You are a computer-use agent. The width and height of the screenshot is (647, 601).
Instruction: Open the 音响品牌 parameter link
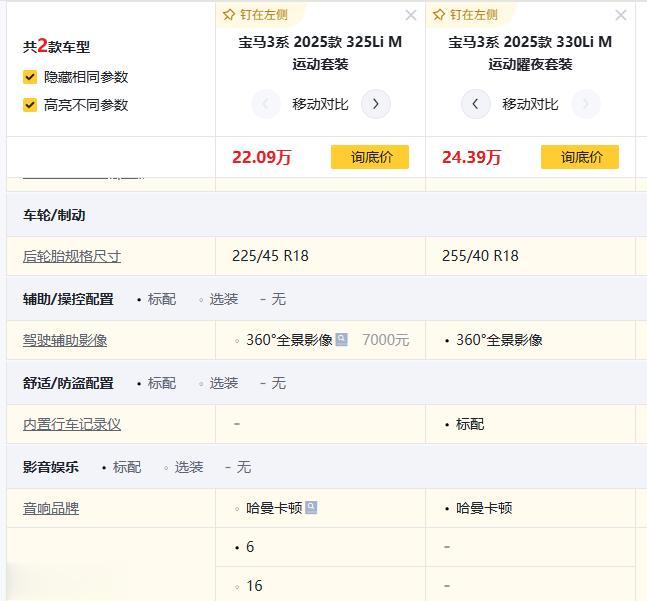pyautogui.click(x=51, y=508)
